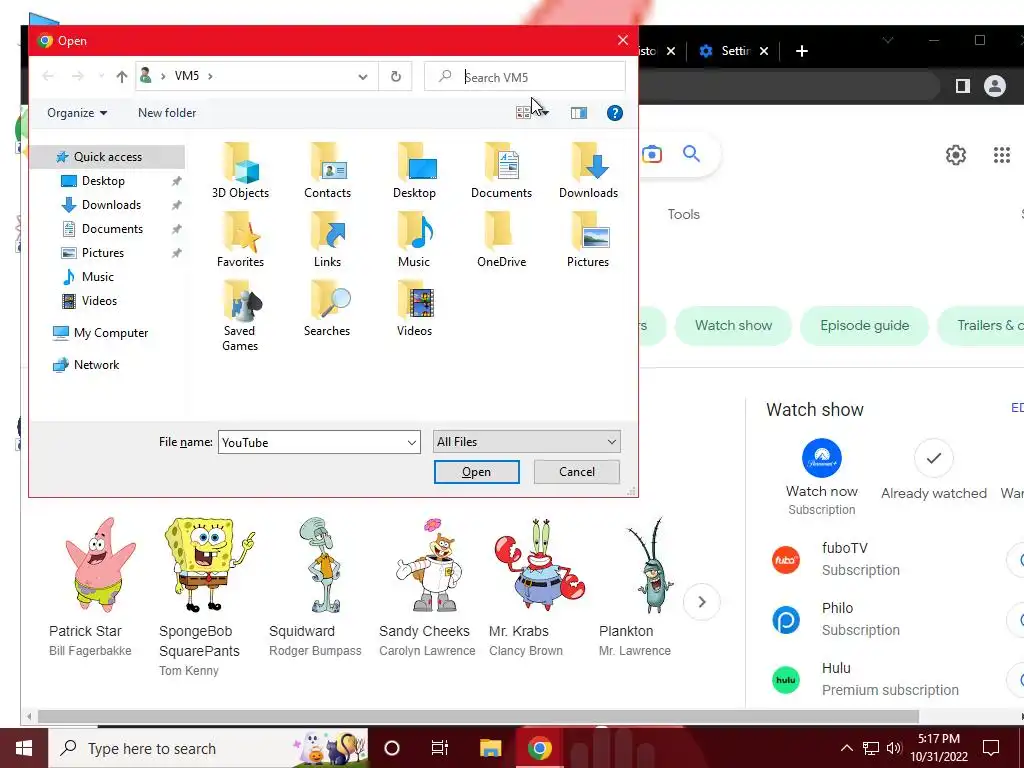Image resolution: width=1024 pixels, height=768 pixels.
Task: Open File Explorer from taskbar
Action: [x=490, y=748]
